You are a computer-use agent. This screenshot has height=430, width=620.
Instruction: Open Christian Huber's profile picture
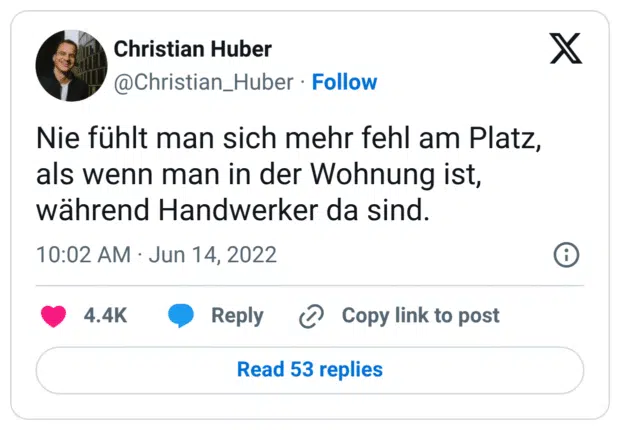(71, 64)
